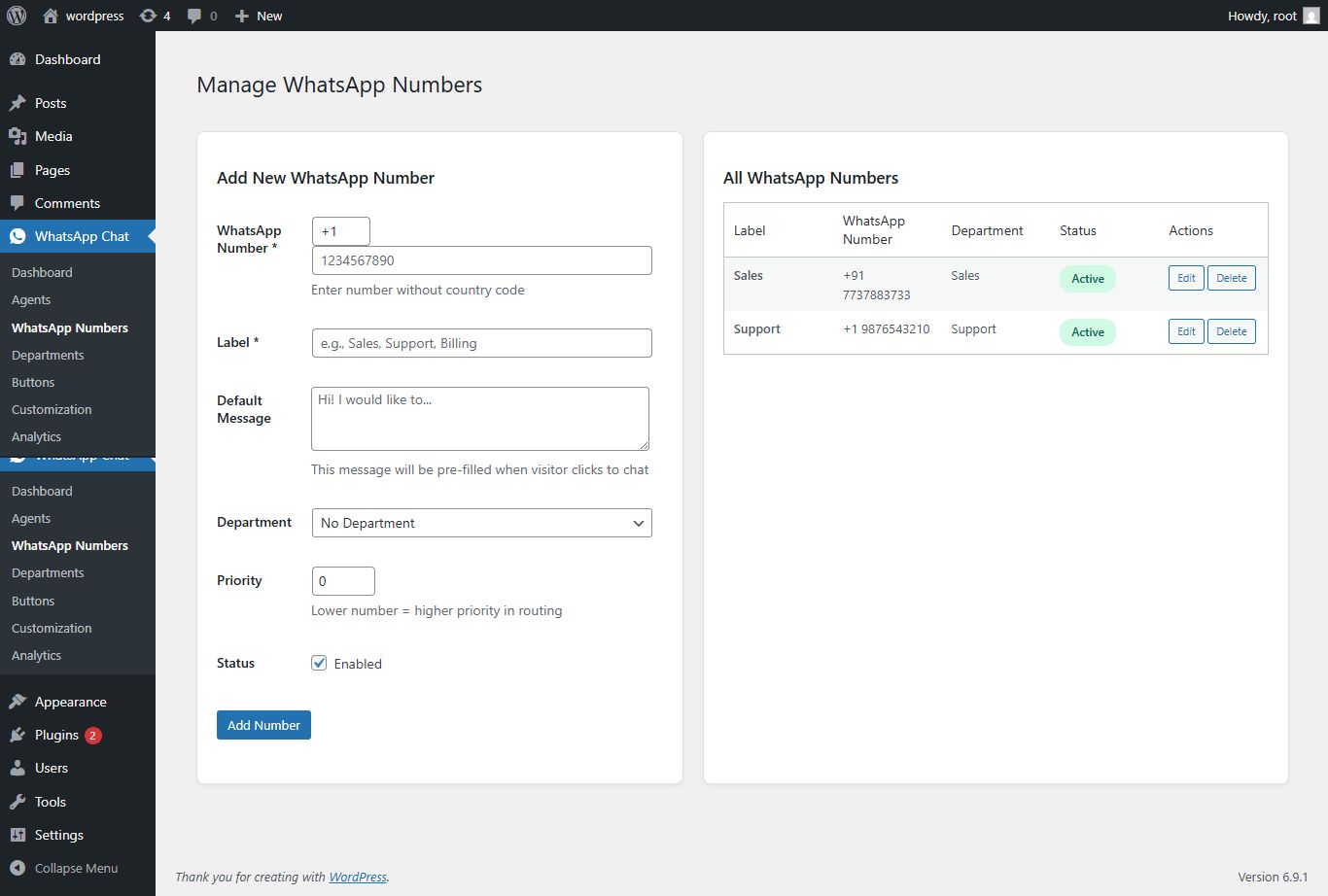Open the comments bubble in admin bar
The width and height of the screenshot is (1328, 896).
(195, 16)
